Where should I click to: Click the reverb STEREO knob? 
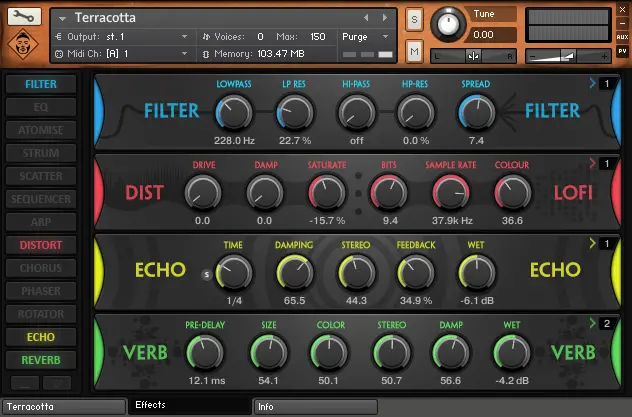(391, 353)
